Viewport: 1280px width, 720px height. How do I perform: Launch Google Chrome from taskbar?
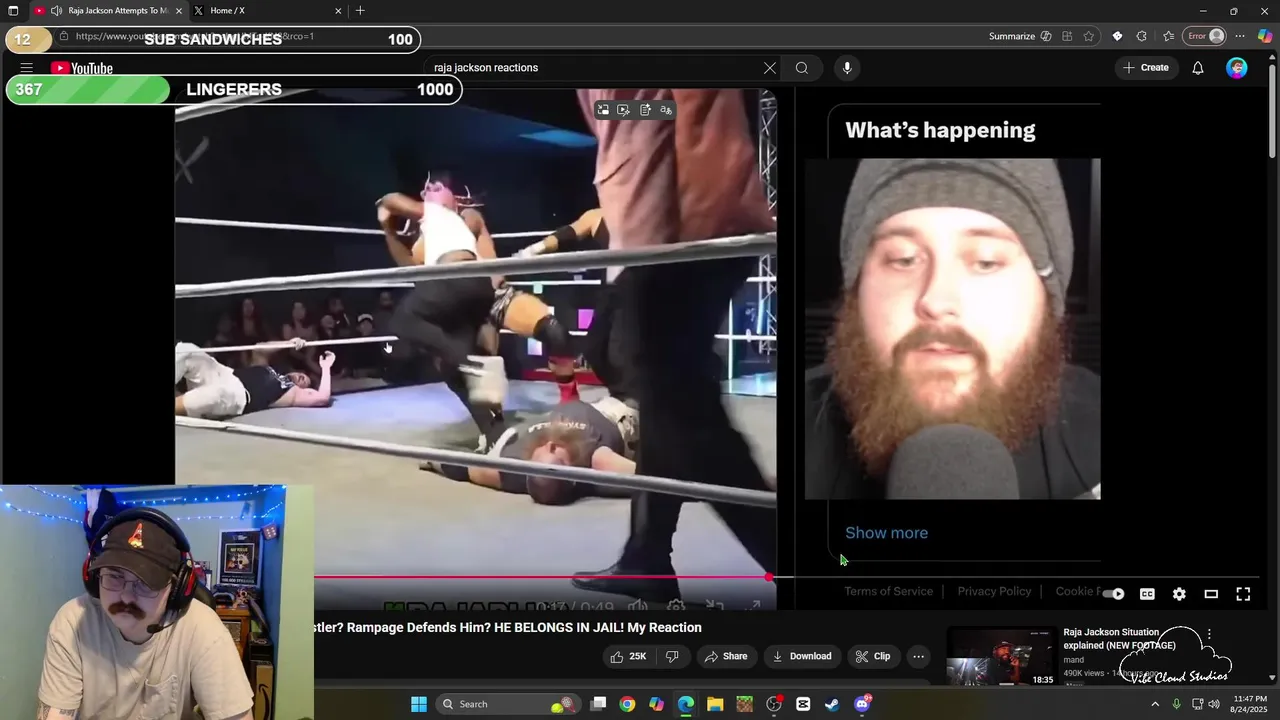click(x=627, y=704)
